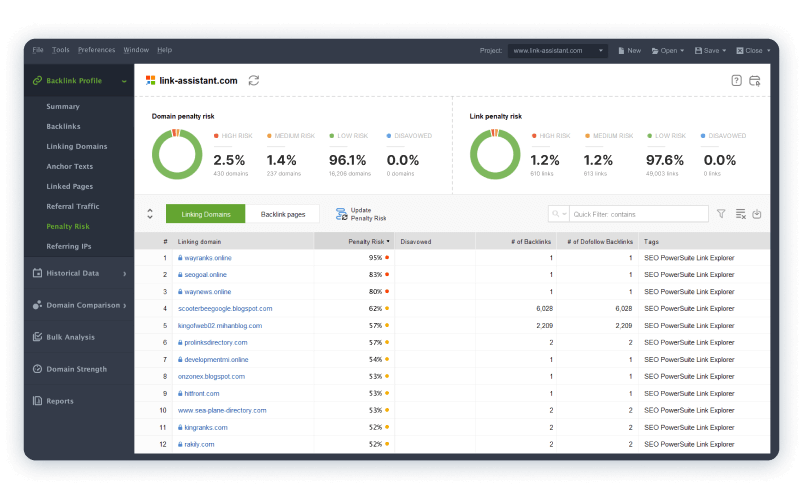Open the Help menu
The width and height of the screenshot is (803, 499).
164,50
